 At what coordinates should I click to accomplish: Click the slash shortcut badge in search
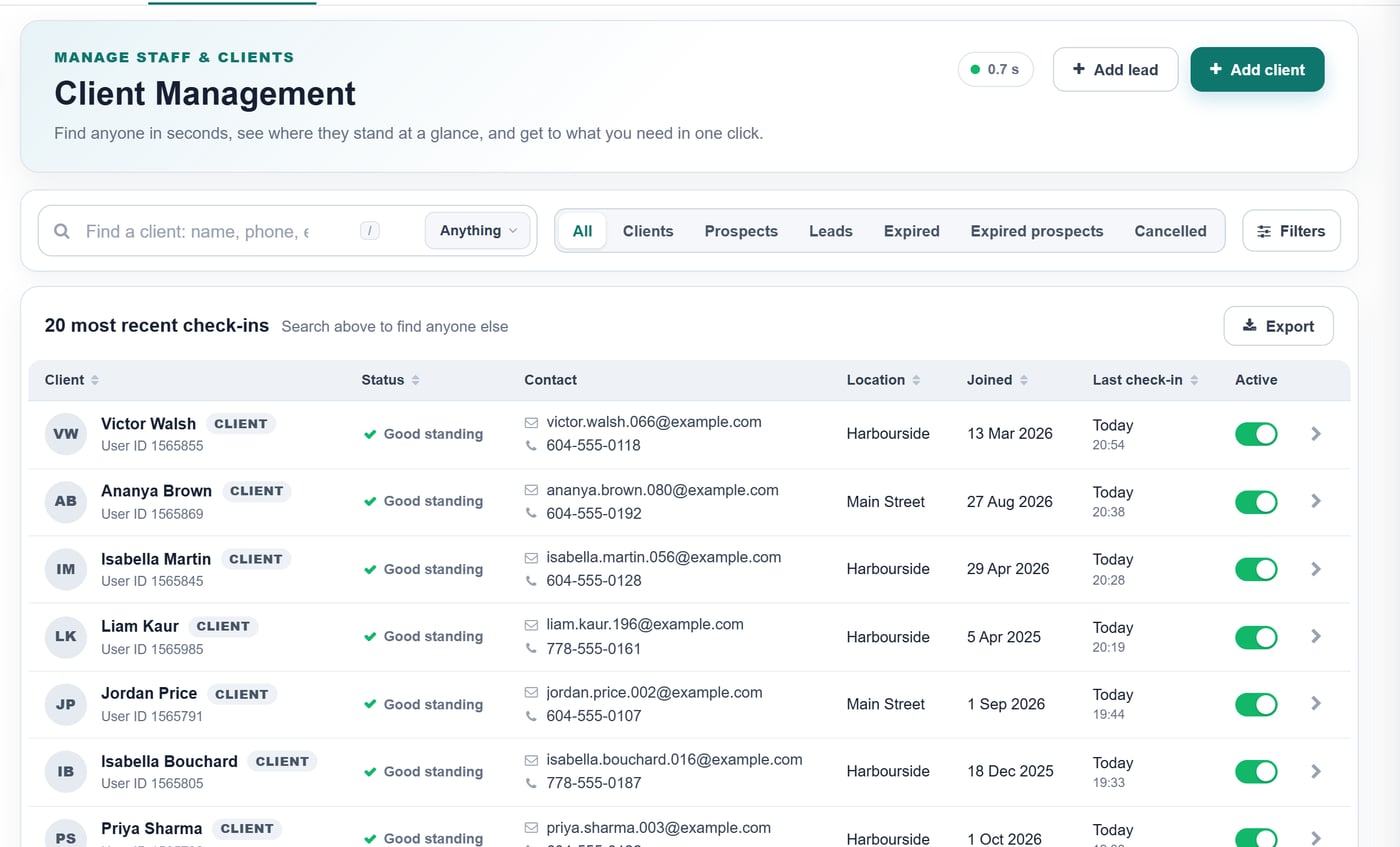[x=370, y=231]
